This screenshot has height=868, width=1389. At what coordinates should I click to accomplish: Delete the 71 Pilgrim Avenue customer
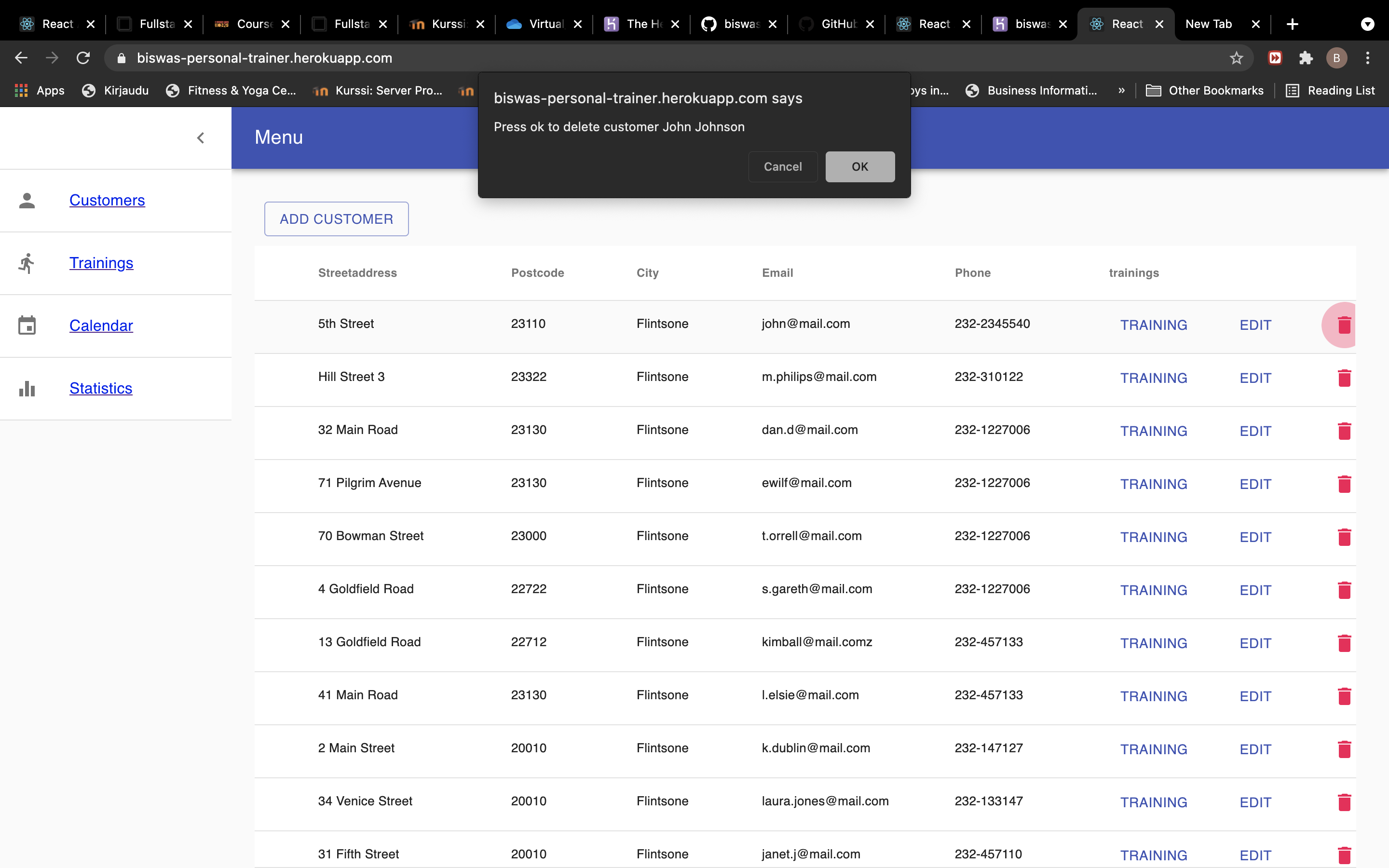tap(1344, 484)
